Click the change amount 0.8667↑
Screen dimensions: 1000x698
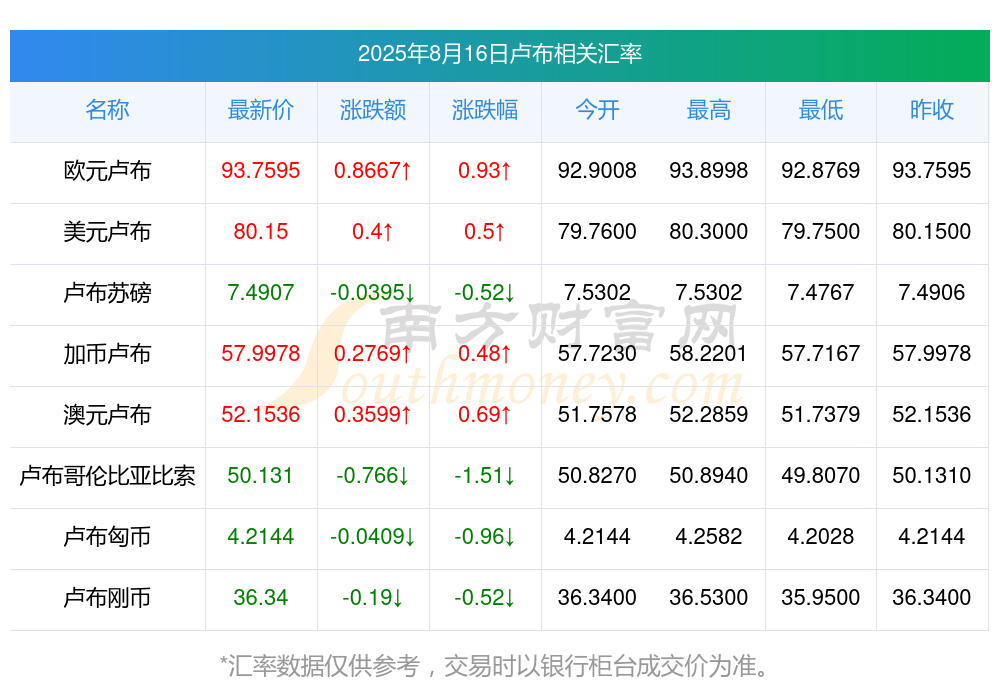point(373,170)
